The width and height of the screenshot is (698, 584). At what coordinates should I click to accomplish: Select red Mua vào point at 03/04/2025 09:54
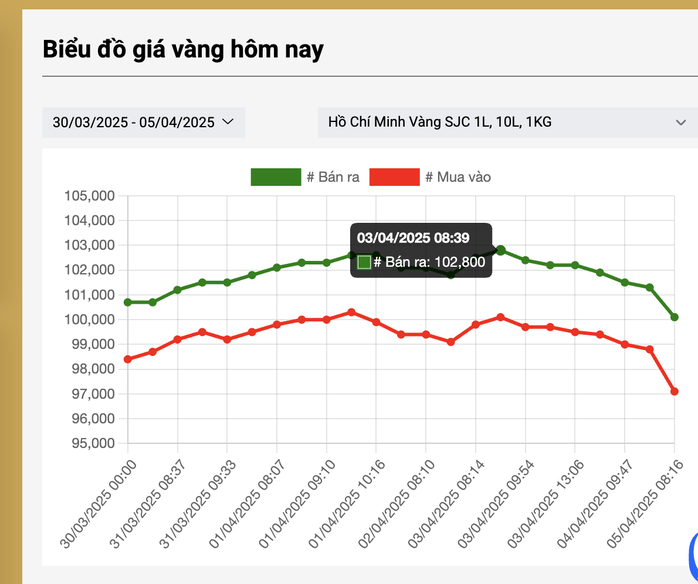click(x=525, y=327)
